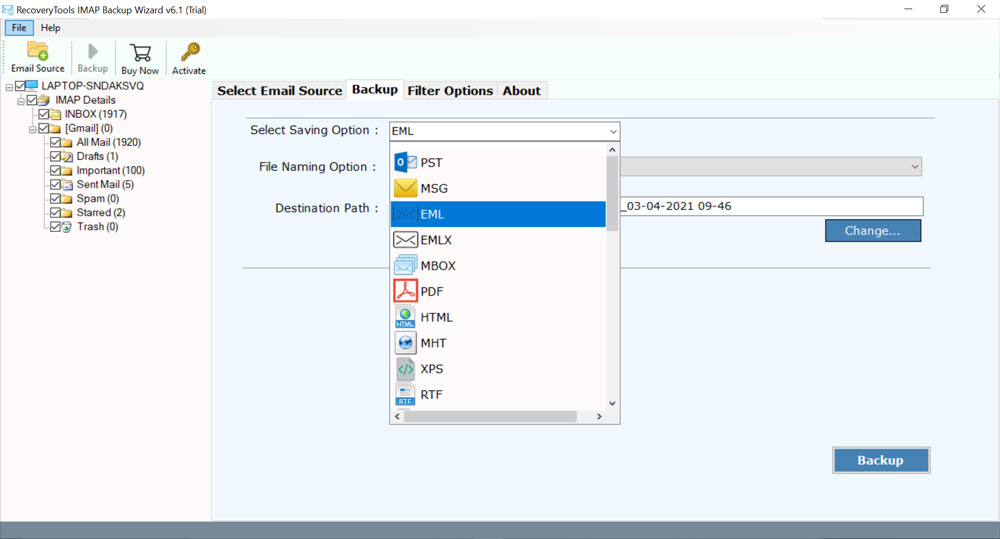Collapse the [Gmail] tree node
This screenshot has height=539, width=1000.
(32, 129)
